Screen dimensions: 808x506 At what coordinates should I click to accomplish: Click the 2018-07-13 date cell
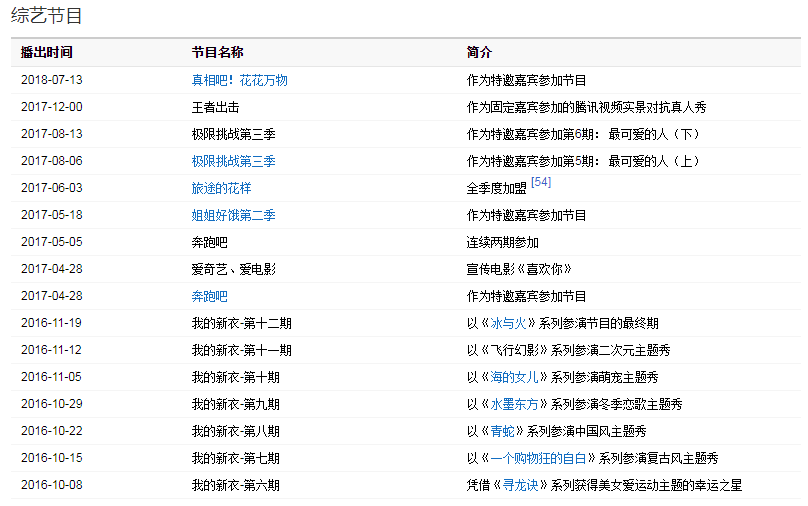click(x=51, y=80)
